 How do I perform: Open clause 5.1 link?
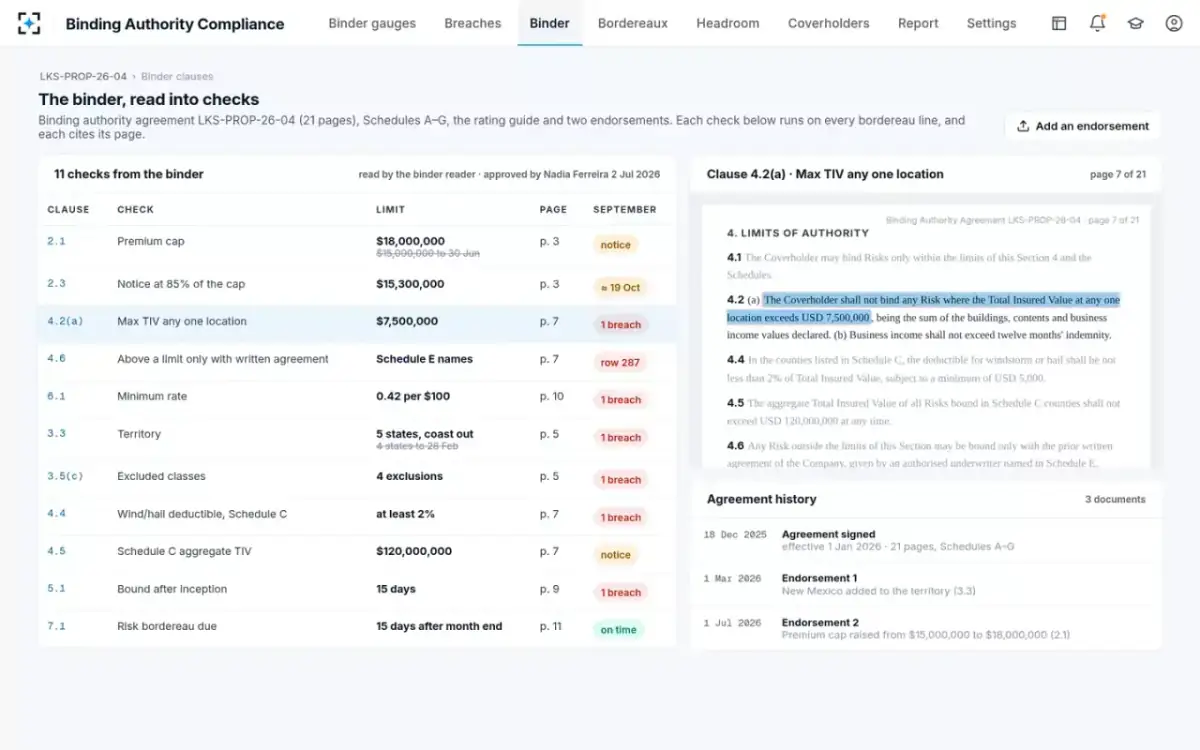point(56,589)
